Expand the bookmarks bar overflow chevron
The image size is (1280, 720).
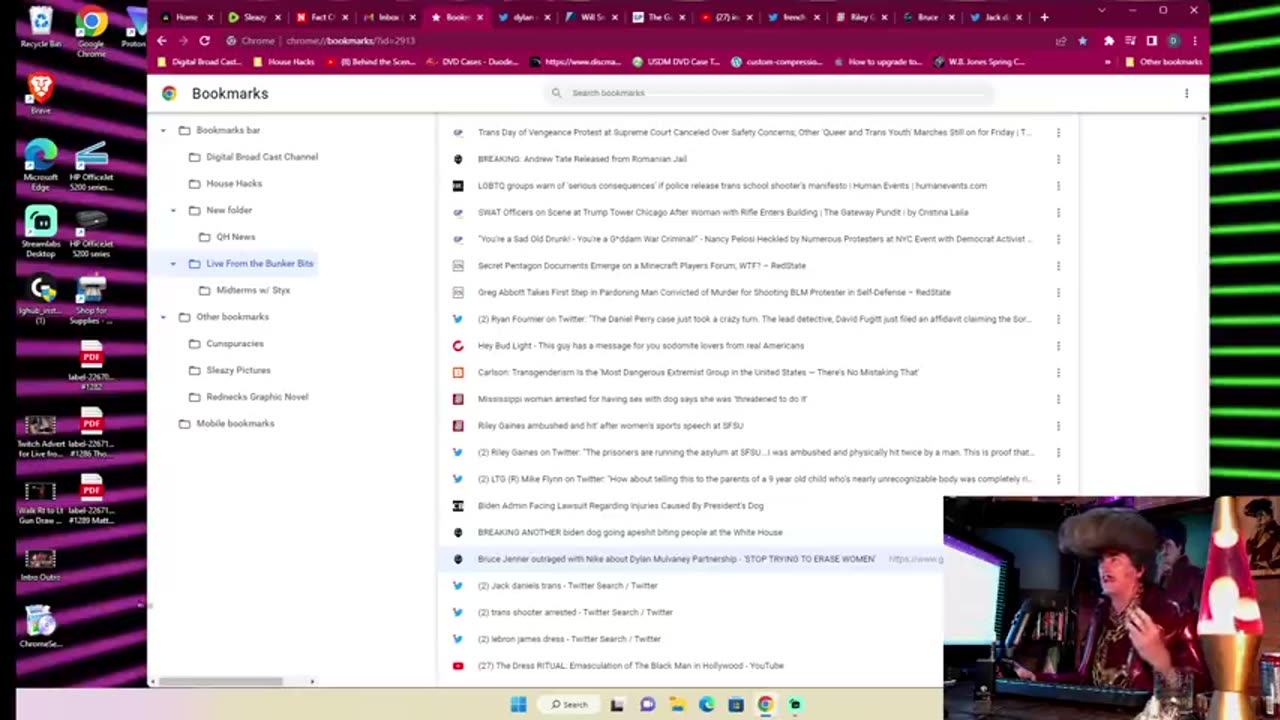point(1107,62)
